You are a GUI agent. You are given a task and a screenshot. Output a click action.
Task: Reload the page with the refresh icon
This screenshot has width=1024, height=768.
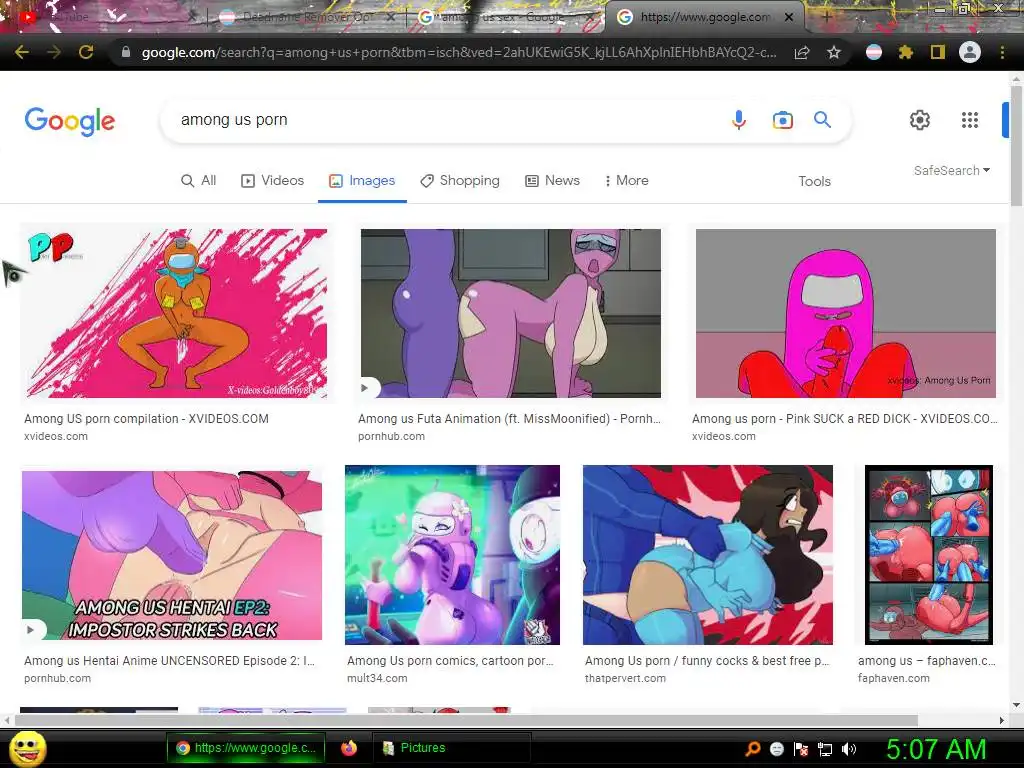pyautogui.click(x=86, y=52)
